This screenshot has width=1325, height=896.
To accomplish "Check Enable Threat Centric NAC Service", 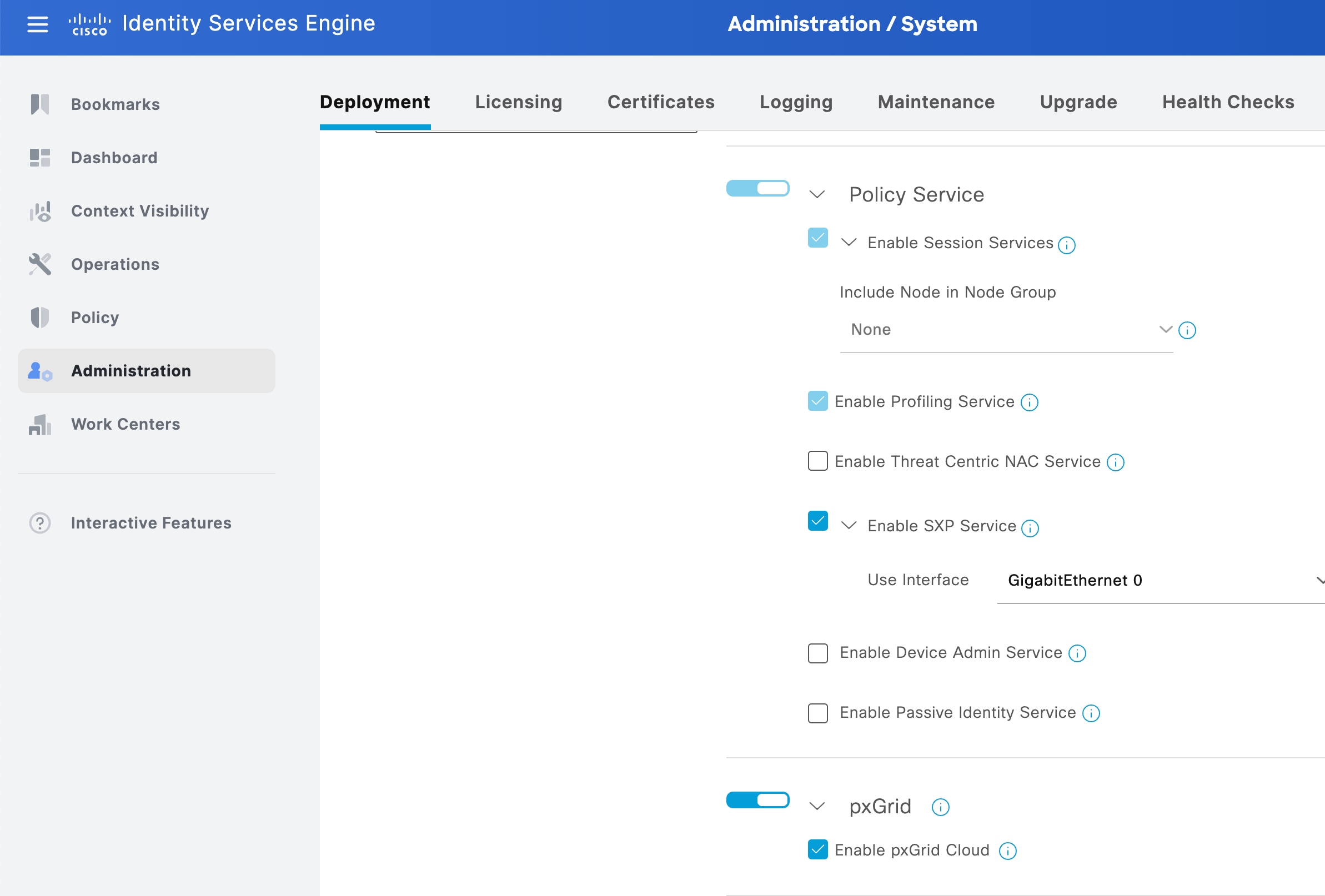I will coord(817,461).
